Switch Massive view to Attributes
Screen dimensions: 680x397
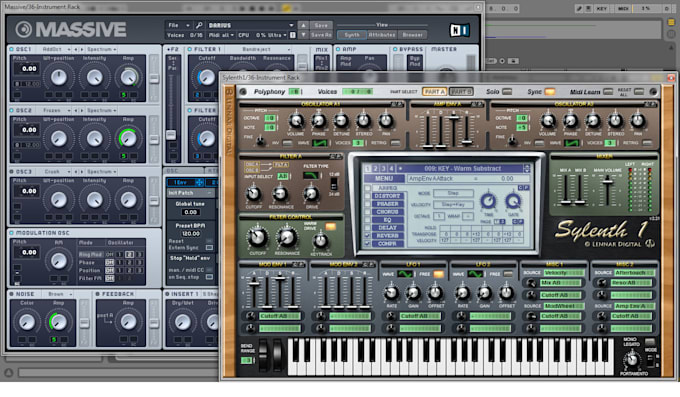382,35
